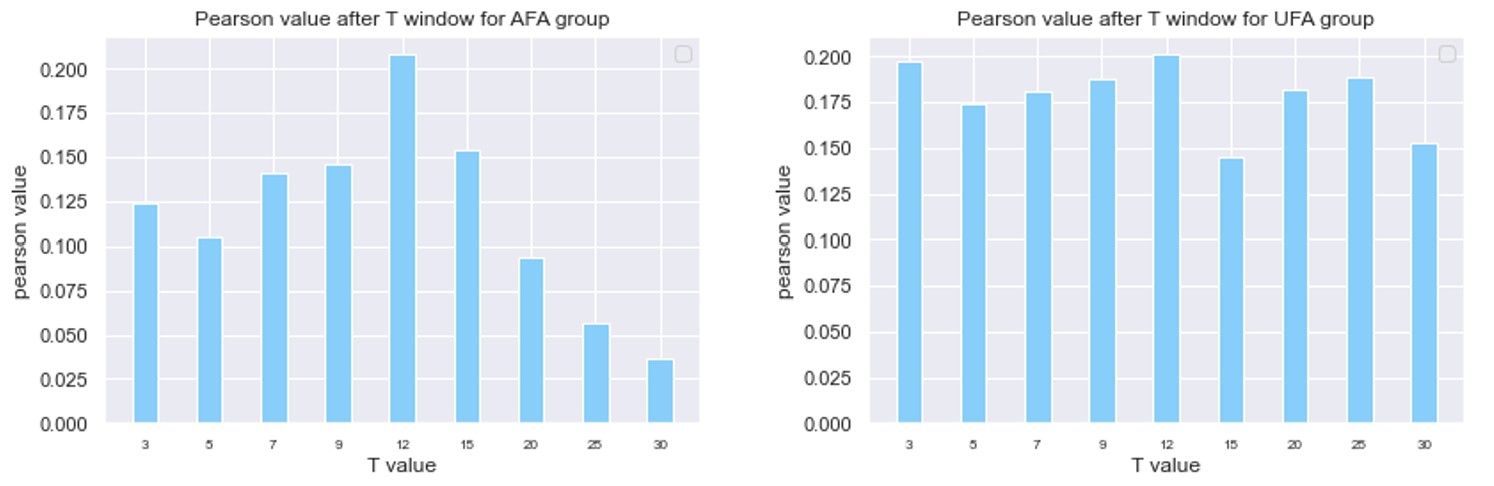
Task: Click the empty legend box in UFA chart
Action: tap(1447, 54)
